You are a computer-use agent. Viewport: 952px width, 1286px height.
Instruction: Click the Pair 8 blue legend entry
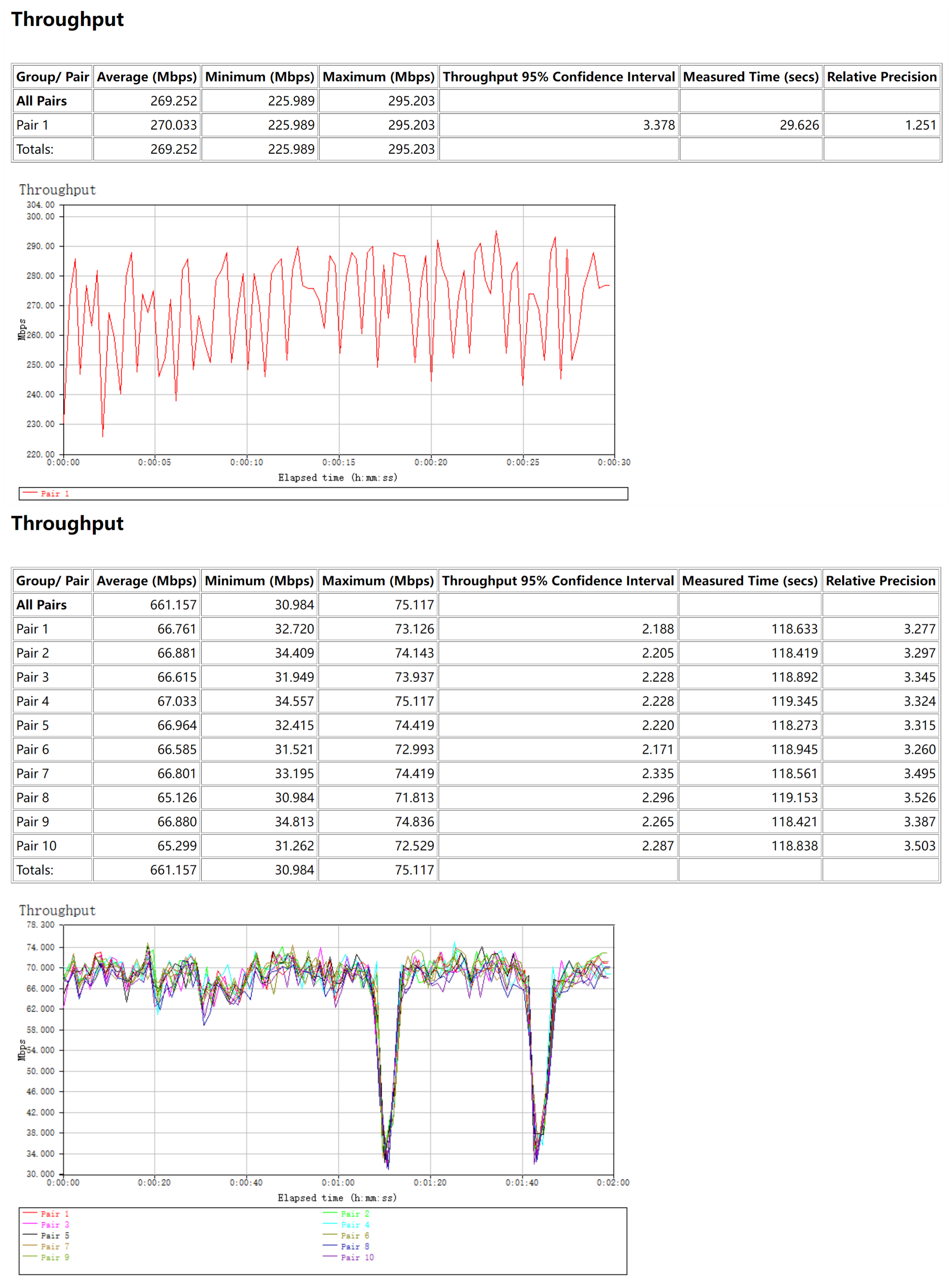[354, 1246]
